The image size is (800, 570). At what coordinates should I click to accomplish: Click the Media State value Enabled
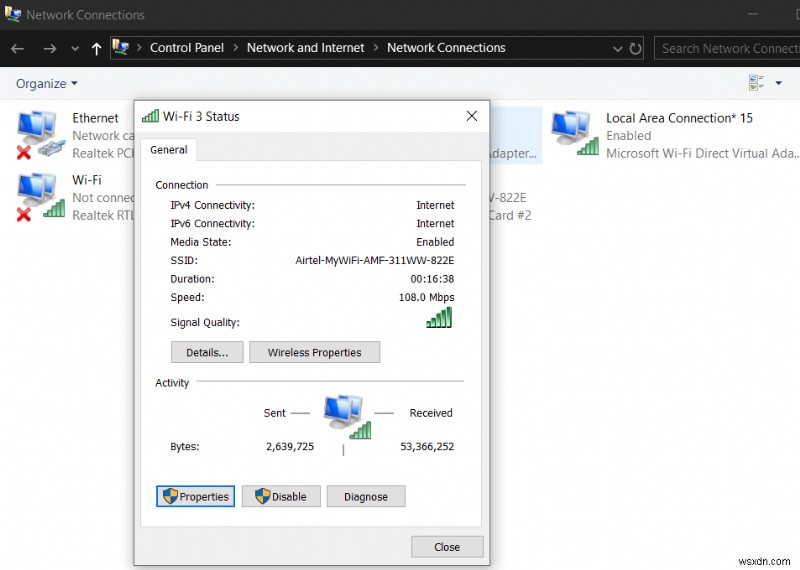click(x=435, y=242)
